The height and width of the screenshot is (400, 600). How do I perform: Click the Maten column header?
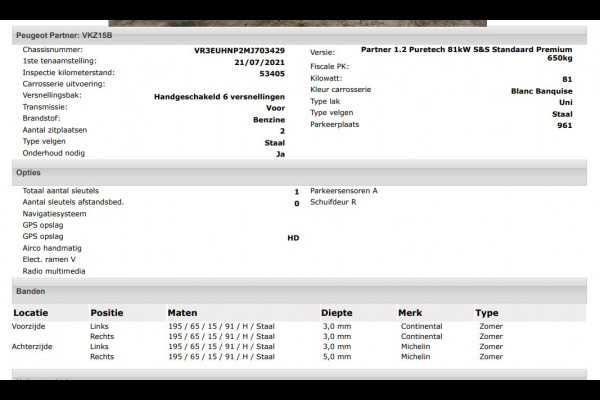click(182, 312)
